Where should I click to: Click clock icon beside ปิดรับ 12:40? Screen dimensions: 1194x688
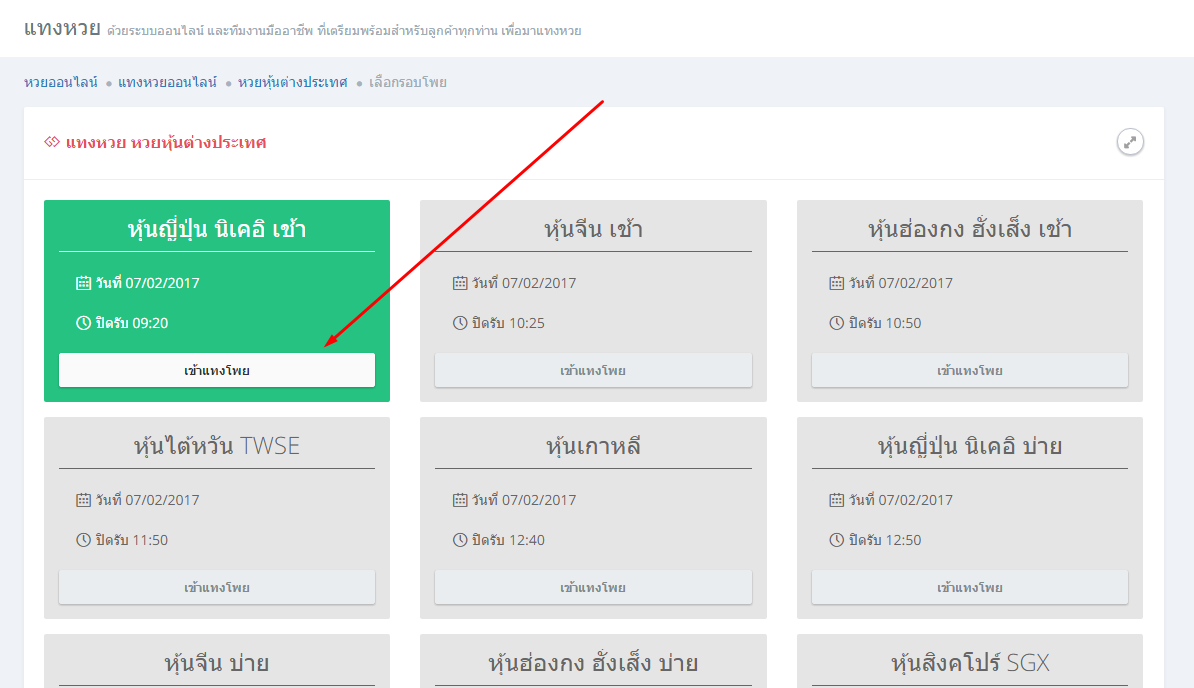(460, 540)
